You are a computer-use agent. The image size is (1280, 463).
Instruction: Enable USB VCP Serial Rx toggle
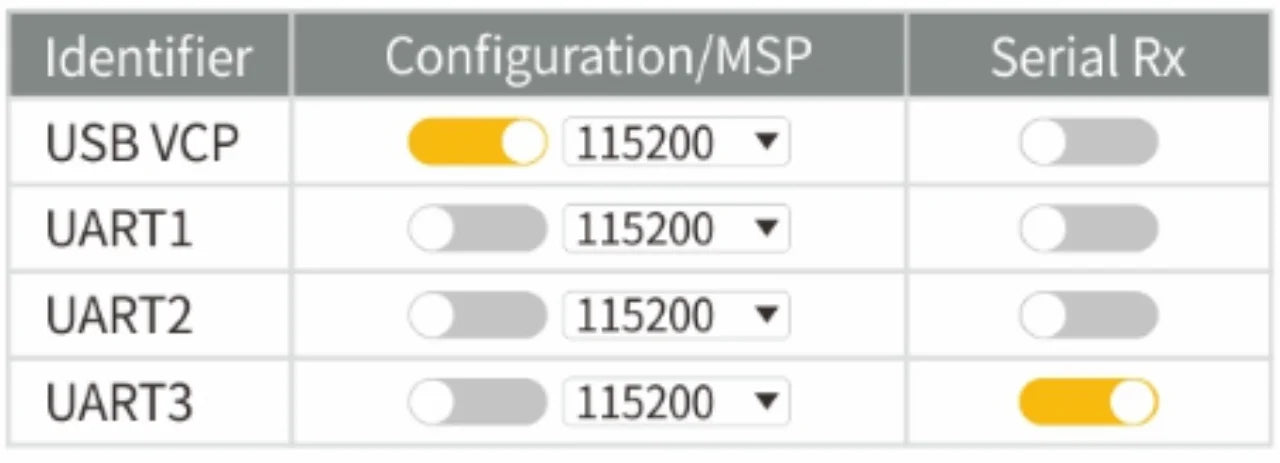(x=1088, y=143)
